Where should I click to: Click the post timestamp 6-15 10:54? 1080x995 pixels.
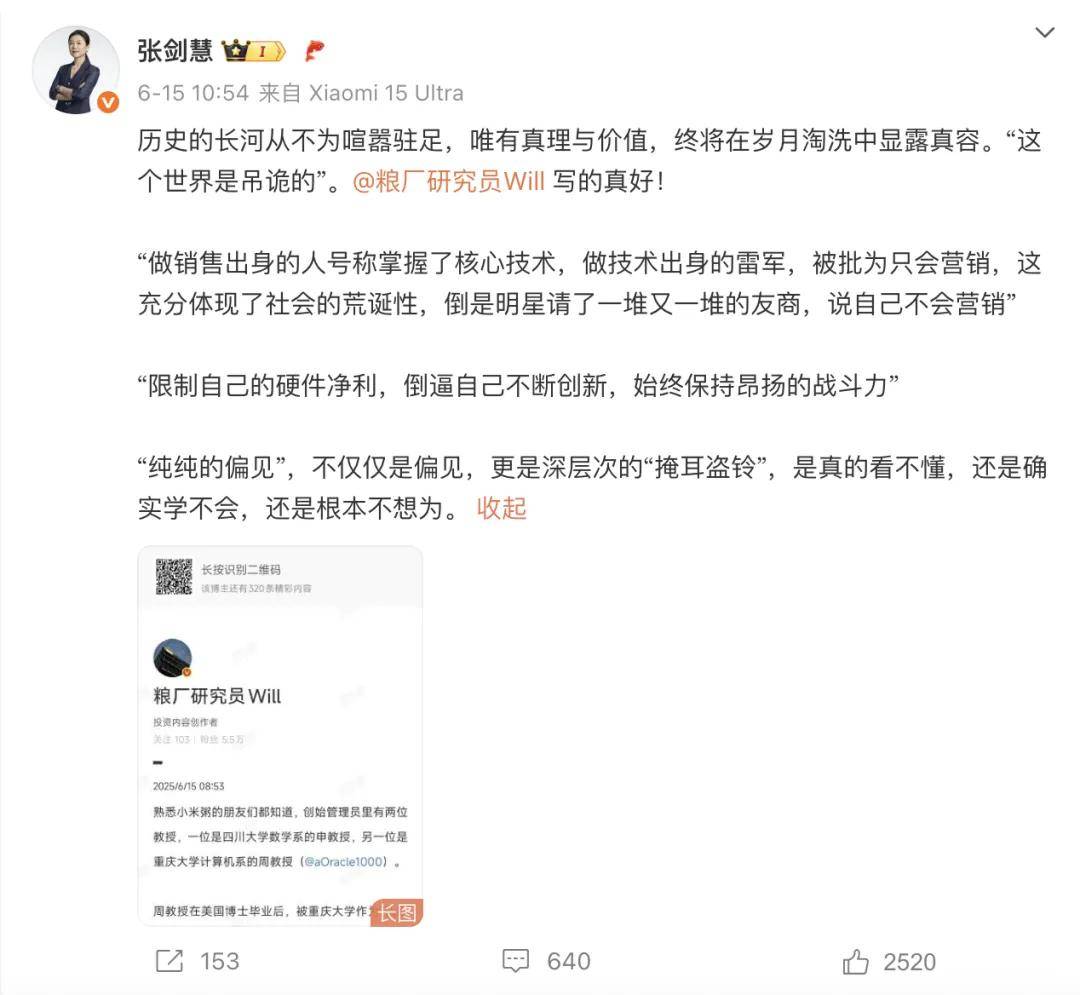193,92
